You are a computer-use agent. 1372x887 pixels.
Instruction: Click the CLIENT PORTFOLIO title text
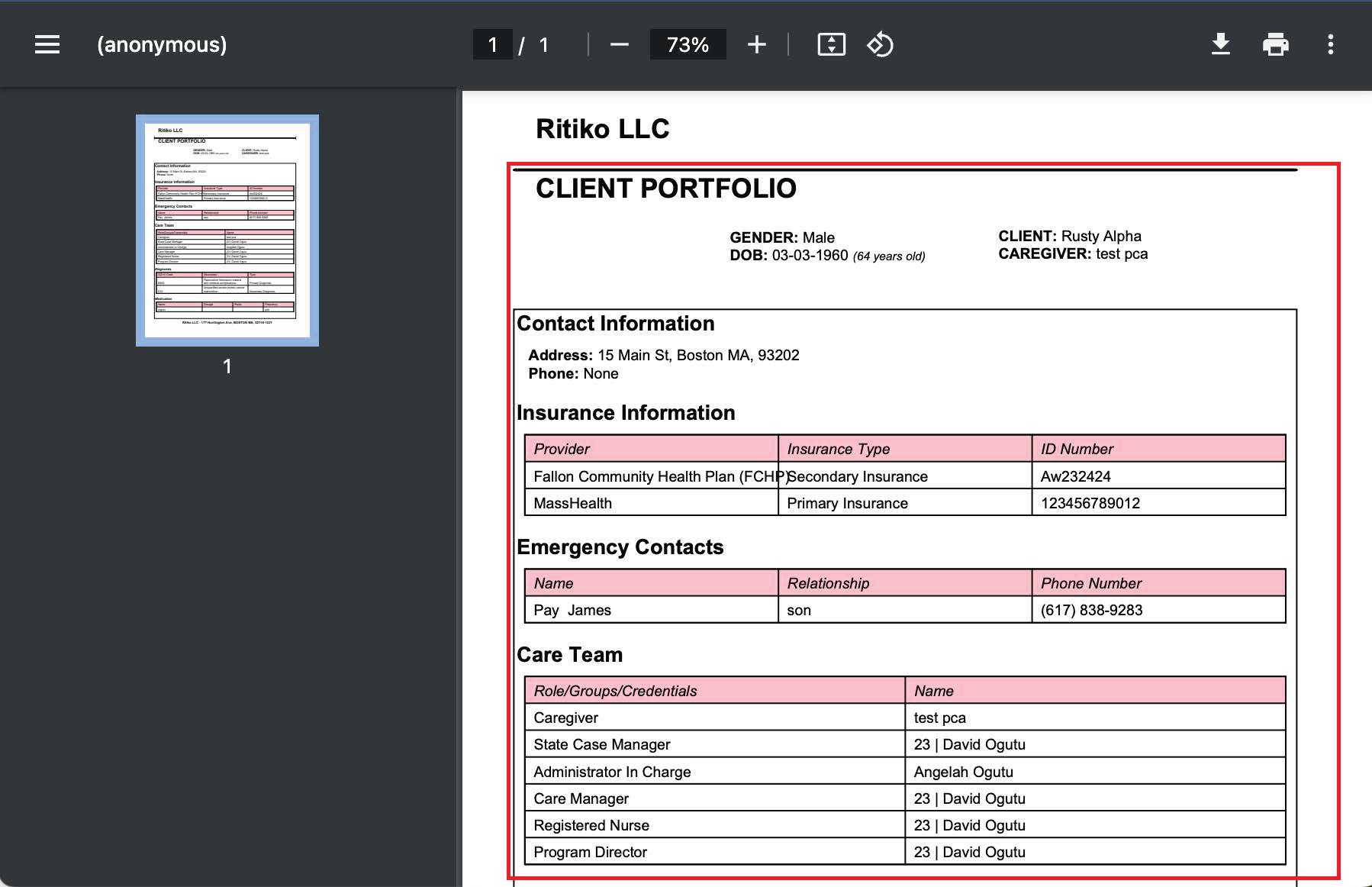tap(665, 189)
